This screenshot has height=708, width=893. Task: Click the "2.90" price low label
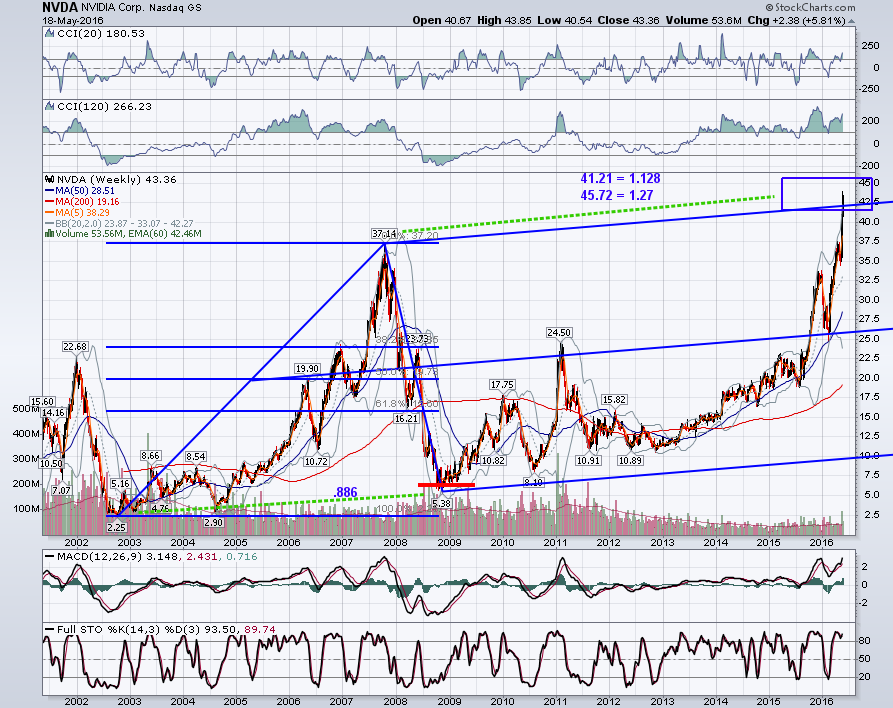coord(214,522)
